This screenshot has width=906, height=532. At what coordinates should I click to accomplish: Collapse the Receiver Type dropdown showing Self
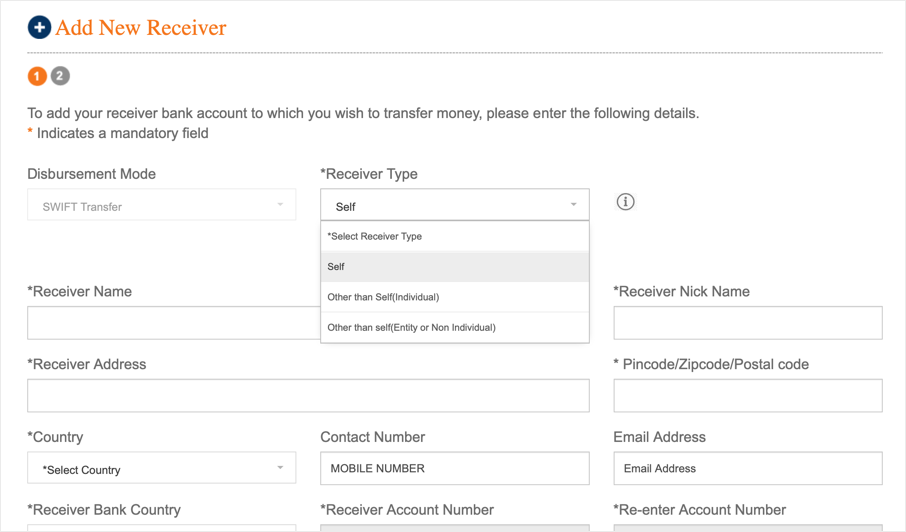(x=454, y=205)
